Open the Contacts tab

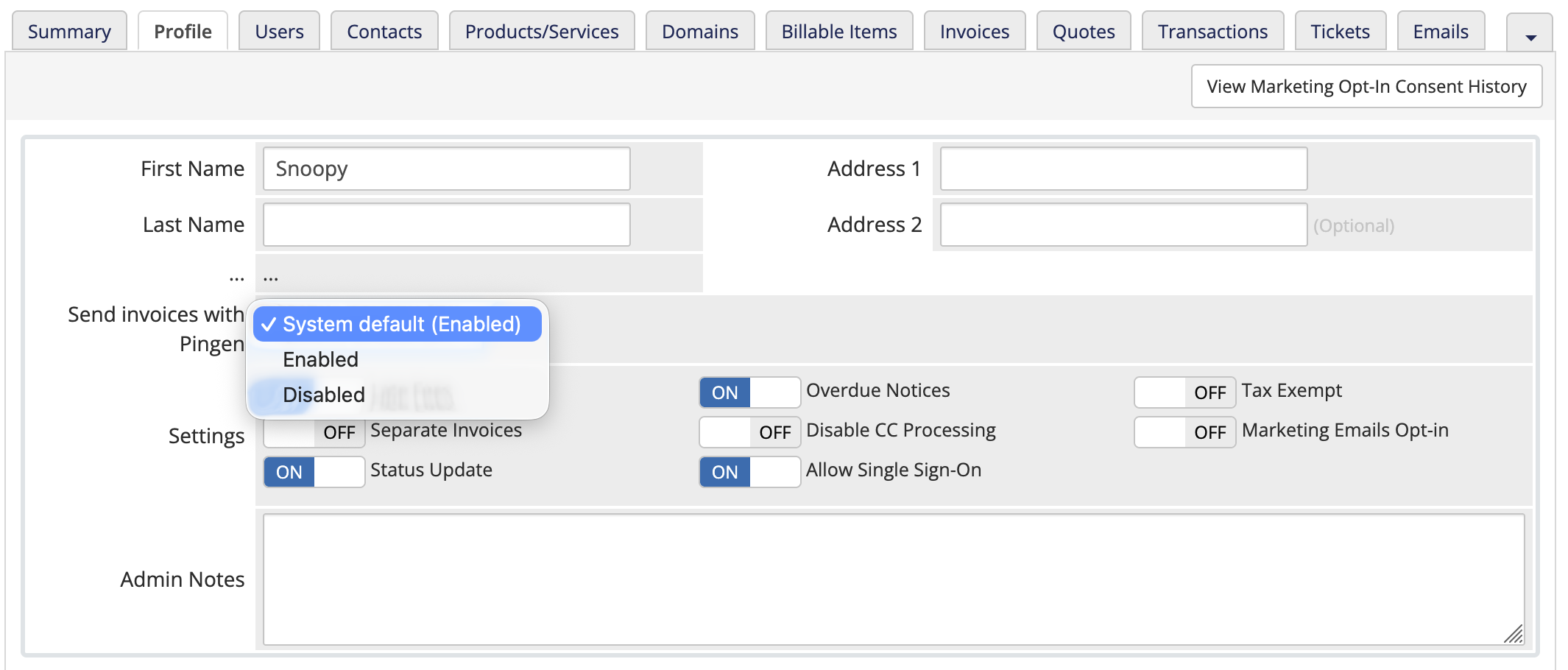pos(384,31)
